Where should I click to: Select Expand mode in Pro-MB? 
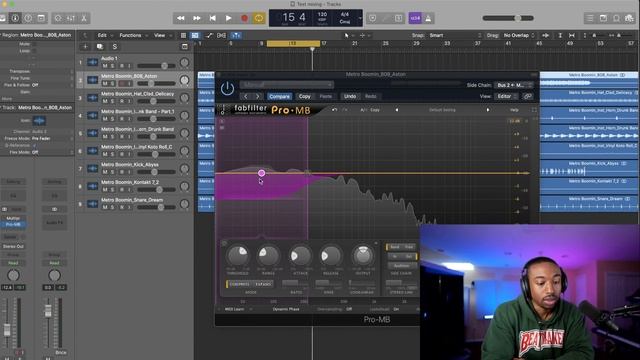coord(263,284)
